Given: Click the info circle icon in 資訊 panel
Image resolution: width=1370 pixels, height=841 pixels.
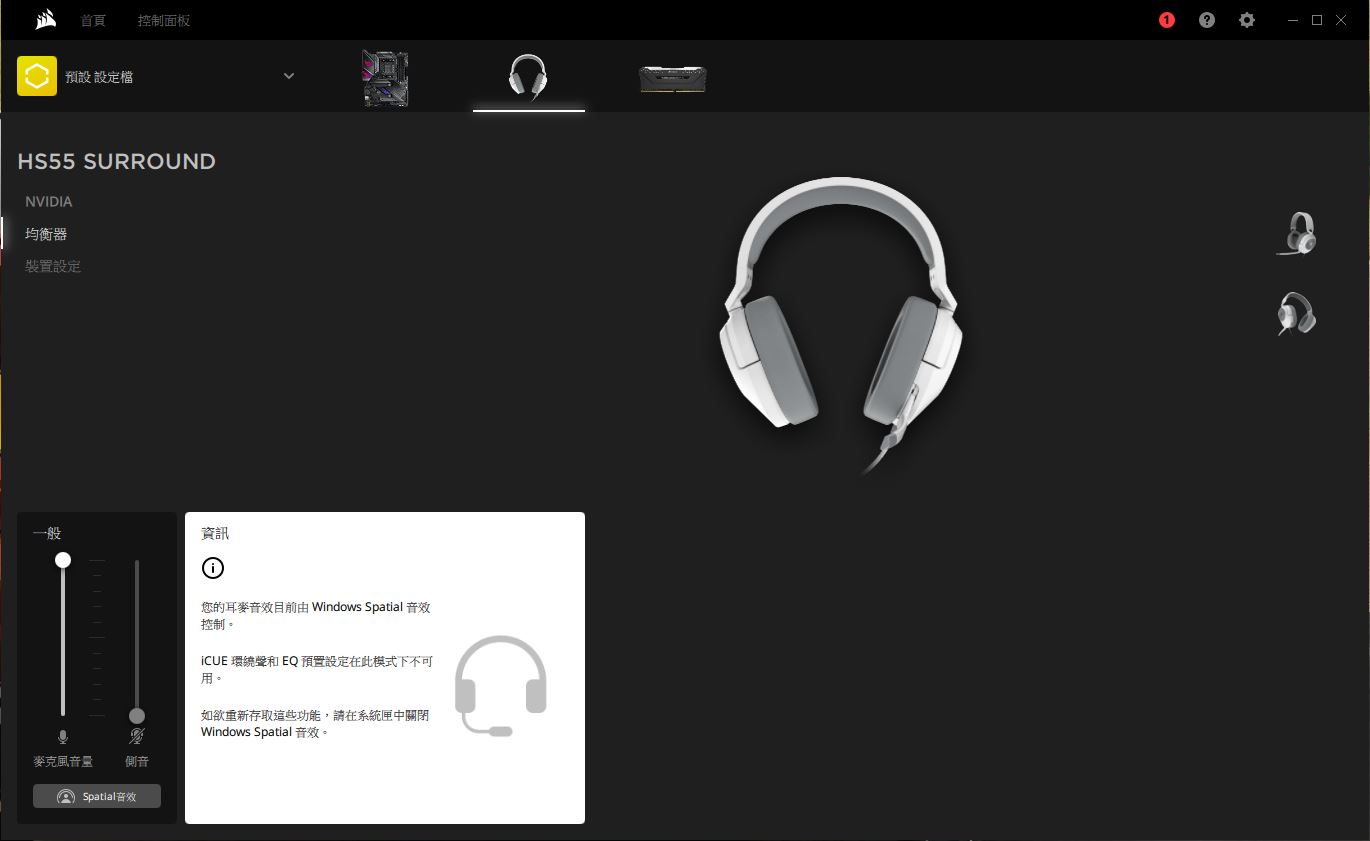Looking at the screenshot, I should pos(213,568).
